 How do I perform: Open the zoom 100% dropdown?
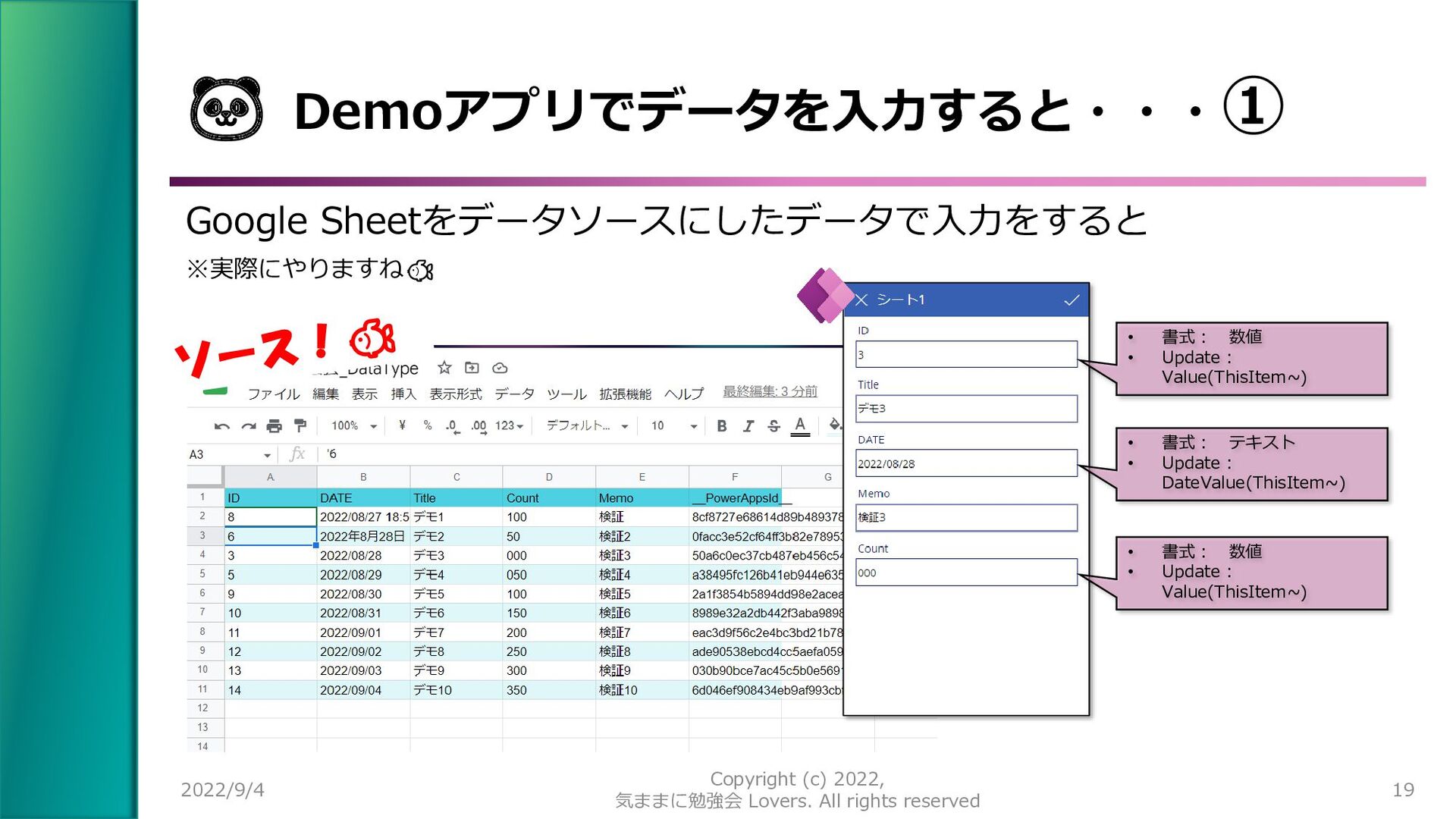(354, 426)
